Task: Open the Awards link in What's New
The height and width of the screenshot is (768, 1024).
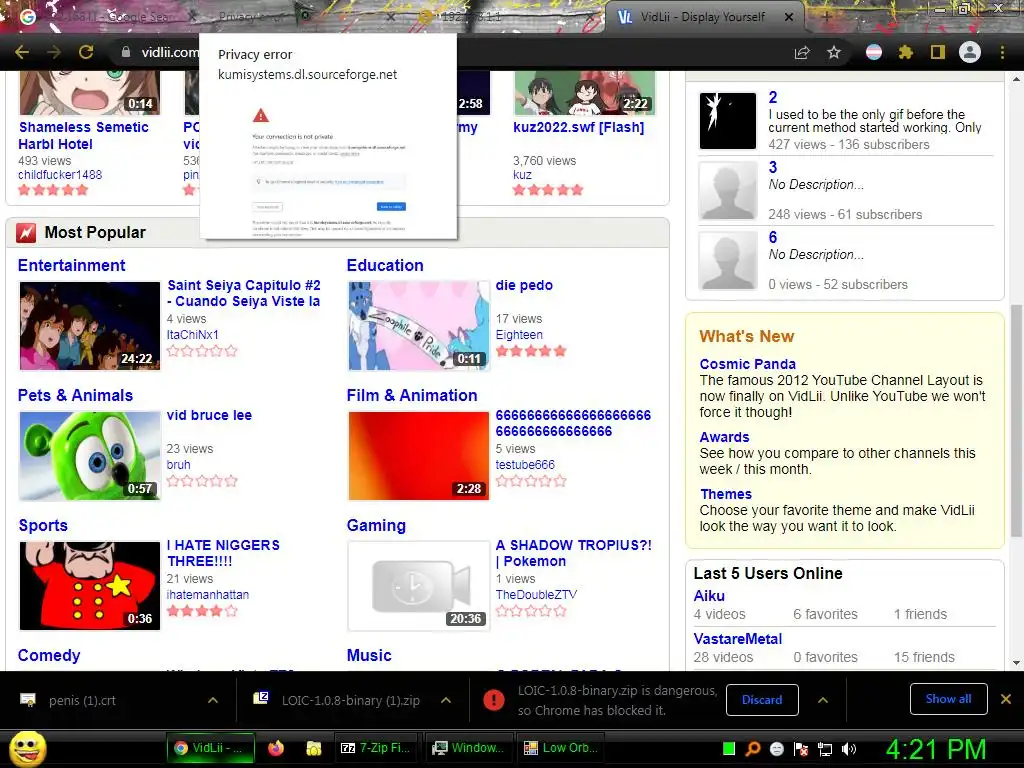Action: tap(724, 437)
